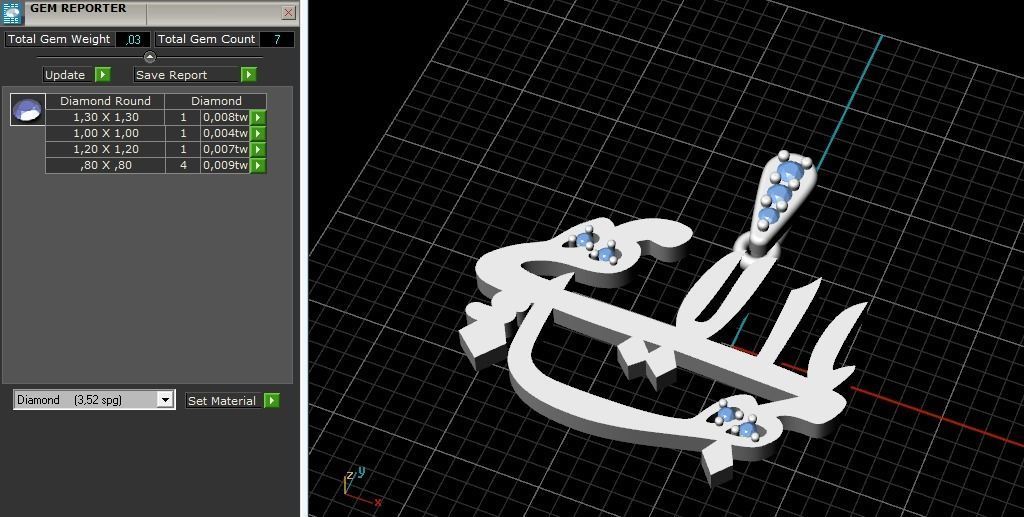Click the green arrow next to Set Material
The width and height of the screenshot is (1024, 517).
tap(272, 401)
